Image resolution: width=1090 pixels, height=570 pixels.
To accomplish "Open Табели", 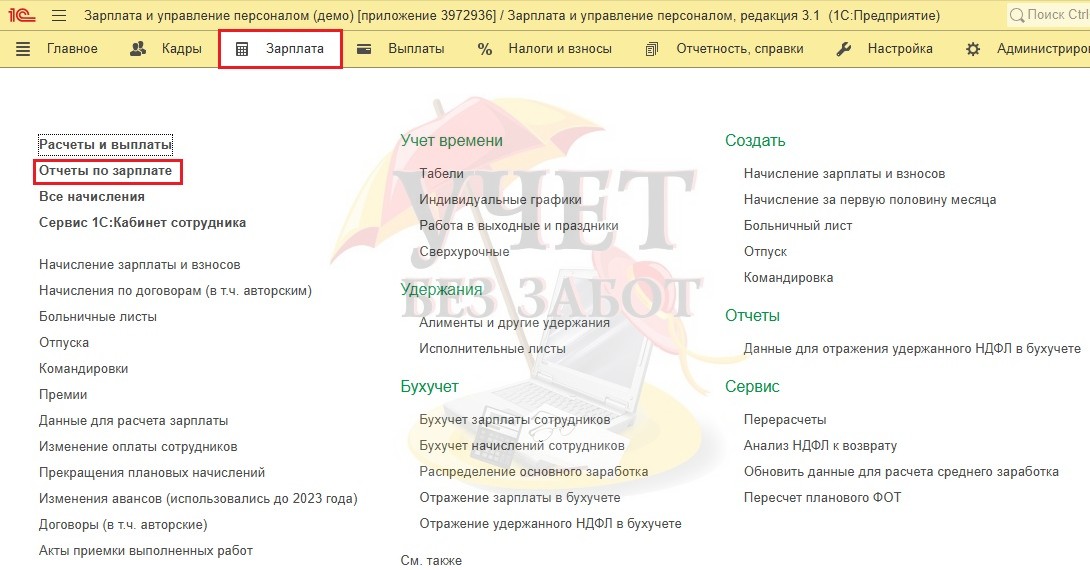I will pyautogui.click(x=441, y=174).
